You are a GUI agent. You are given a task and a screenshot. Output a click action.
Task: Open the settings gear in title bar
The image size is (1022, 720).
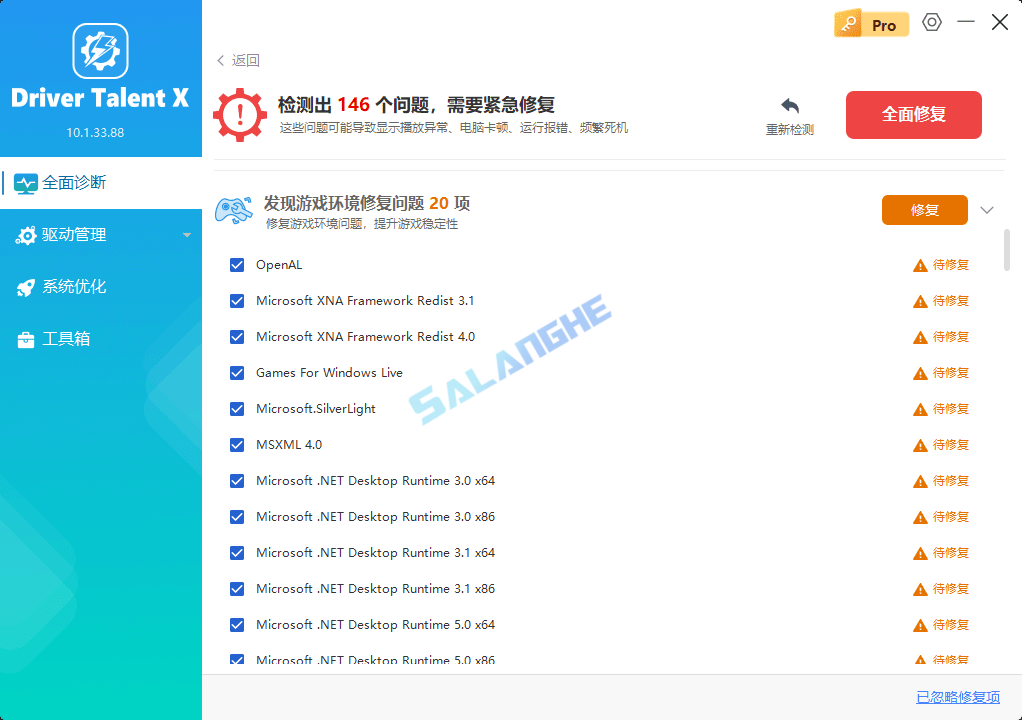pos(931,21)
